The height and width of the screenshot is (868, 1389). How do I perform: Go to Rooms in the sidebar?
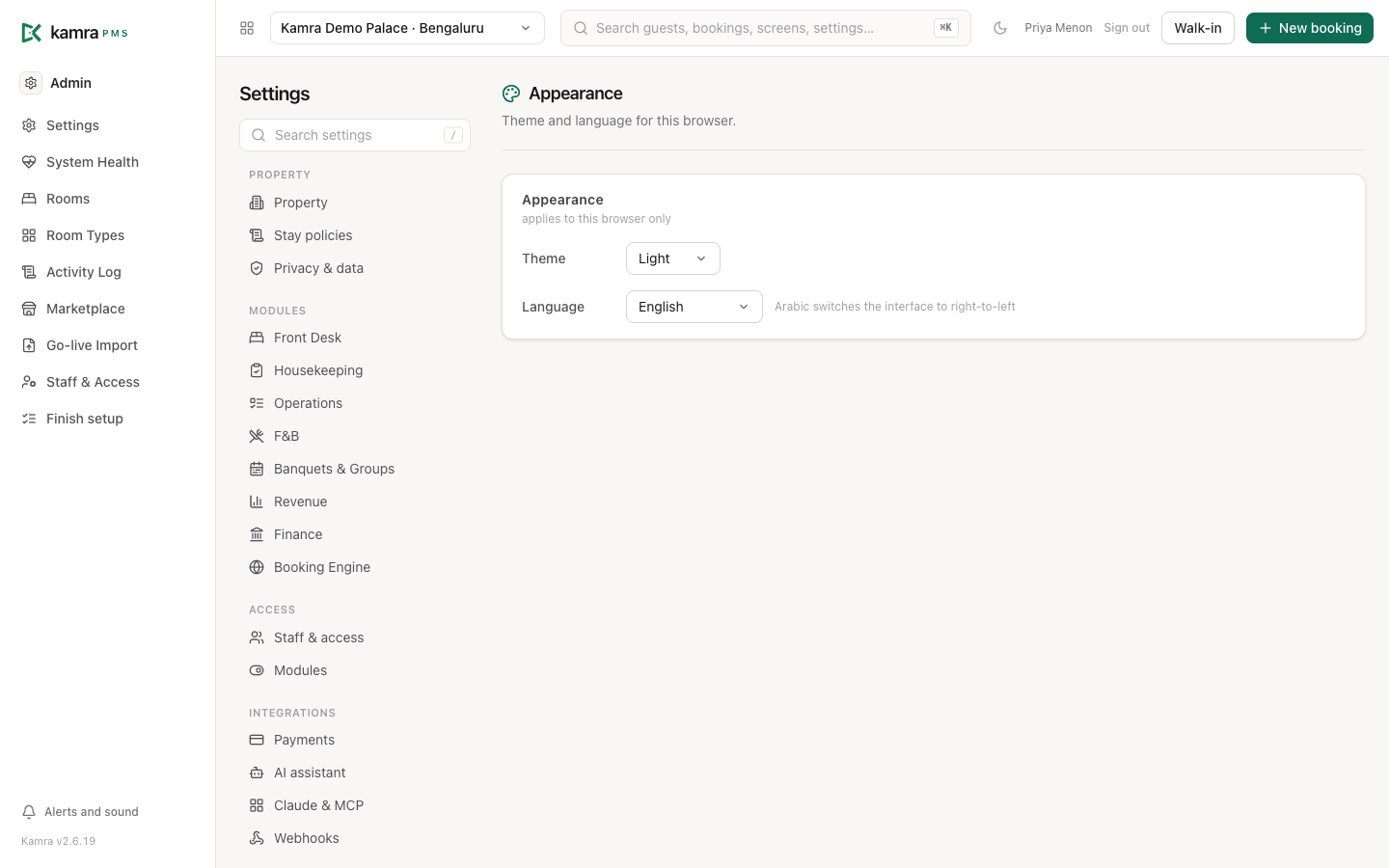click(68, 199)
